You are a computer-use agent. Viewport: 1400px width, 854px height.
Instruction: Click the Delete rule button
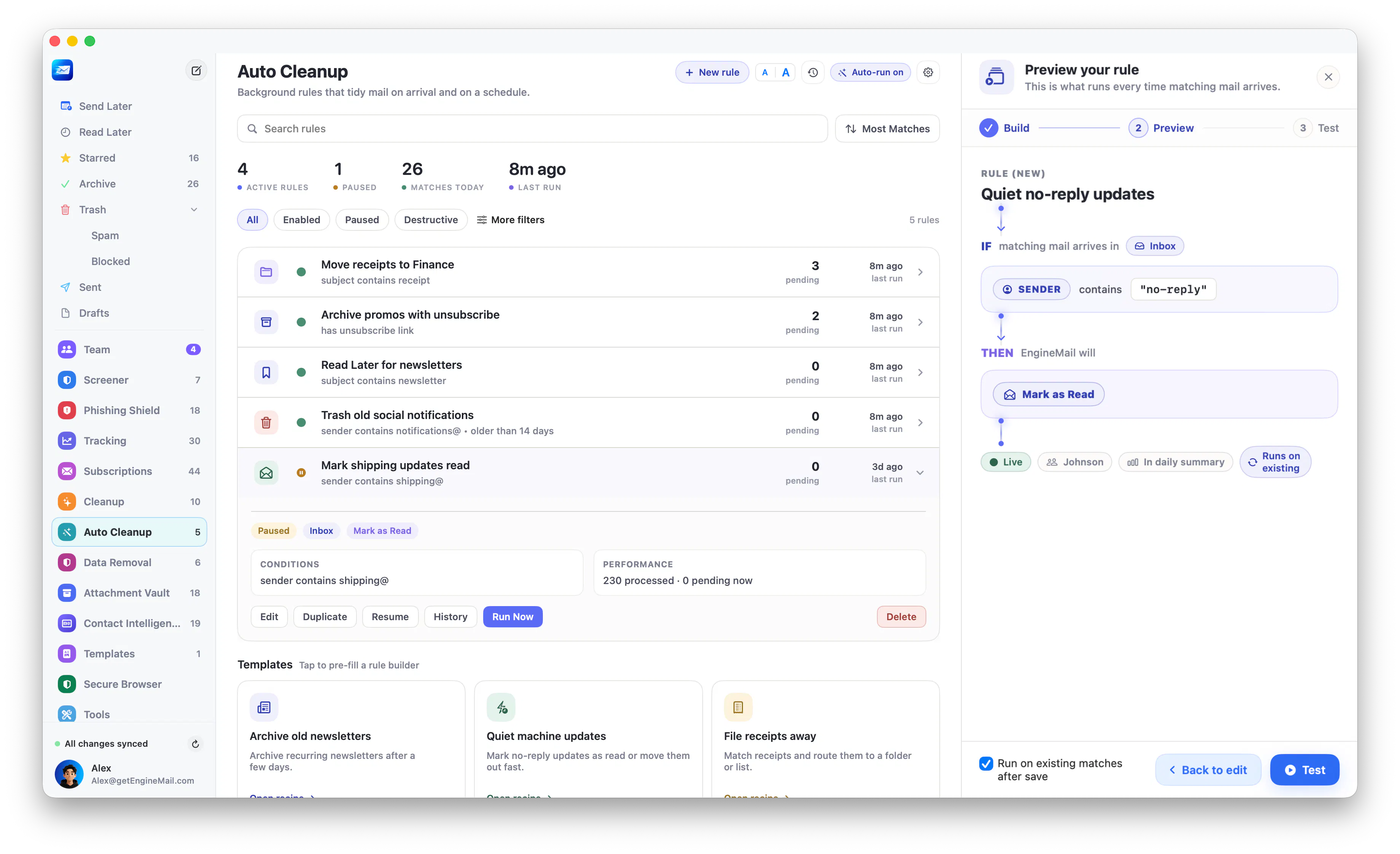pos(901,617)
